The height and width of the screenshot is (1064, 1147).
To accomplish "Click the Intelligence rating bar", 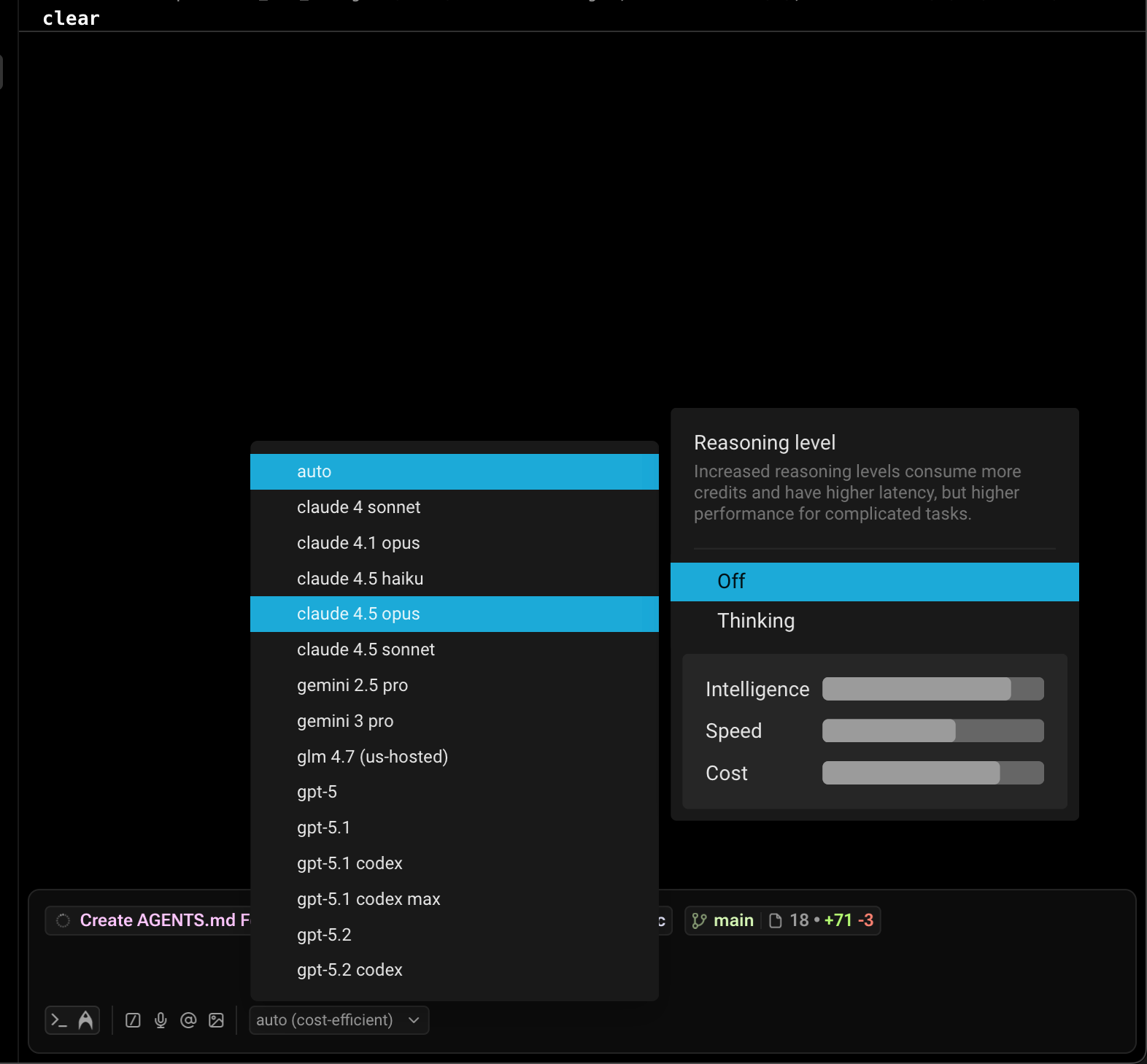I will pos(933,689).
